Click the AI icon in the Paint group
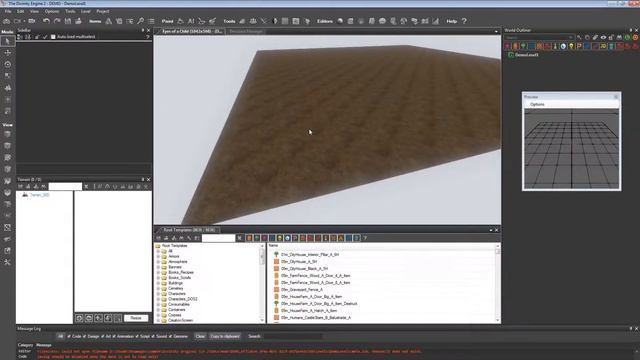The height and width of the screenshot is (360, 640). (191, 21)
